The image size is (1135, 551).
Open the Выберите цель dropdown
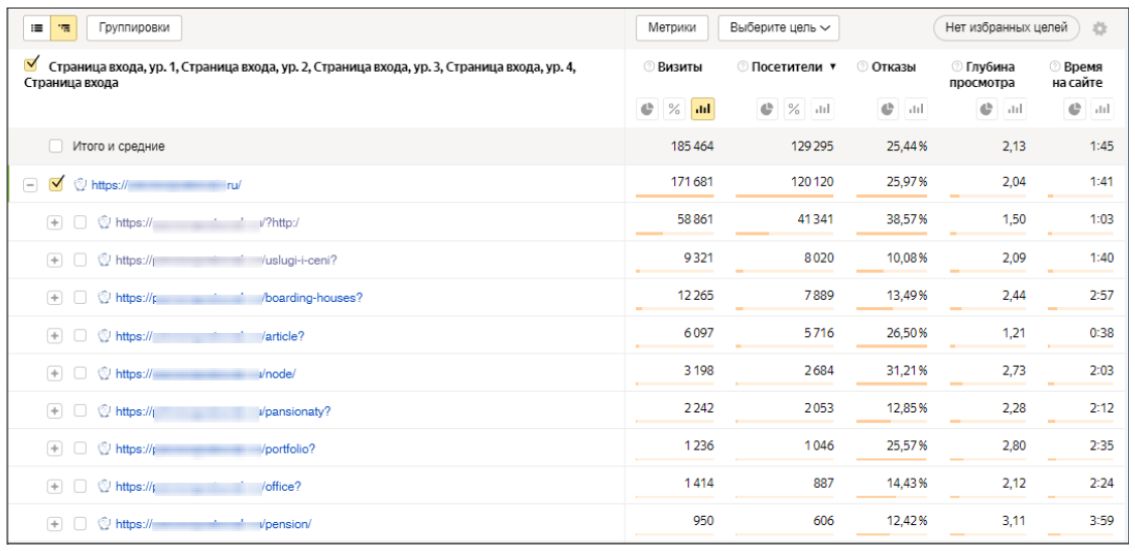(778, 29)
